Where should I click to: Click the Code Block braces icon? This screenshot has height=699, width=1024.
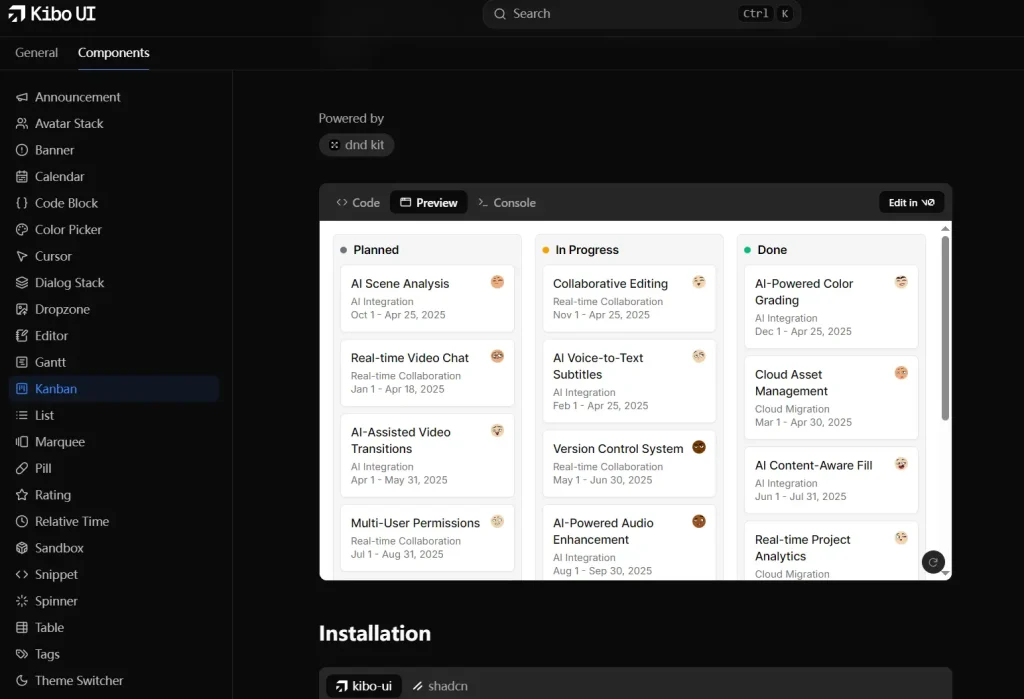(x=22, y=203)
